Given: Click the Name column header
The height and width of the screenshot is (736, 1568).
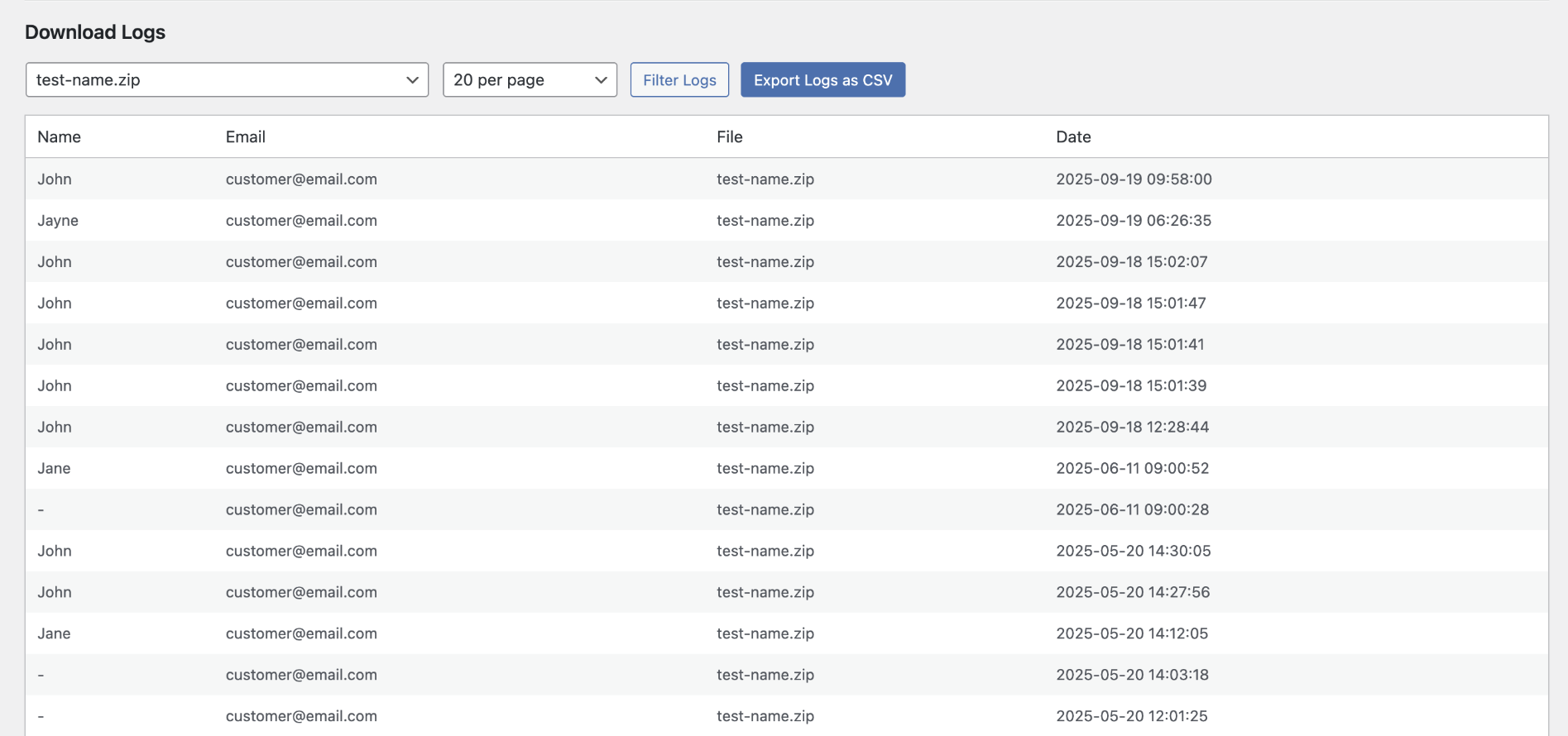Looking at the screenshot, I should pyautogui.click(x=59, y=137).
